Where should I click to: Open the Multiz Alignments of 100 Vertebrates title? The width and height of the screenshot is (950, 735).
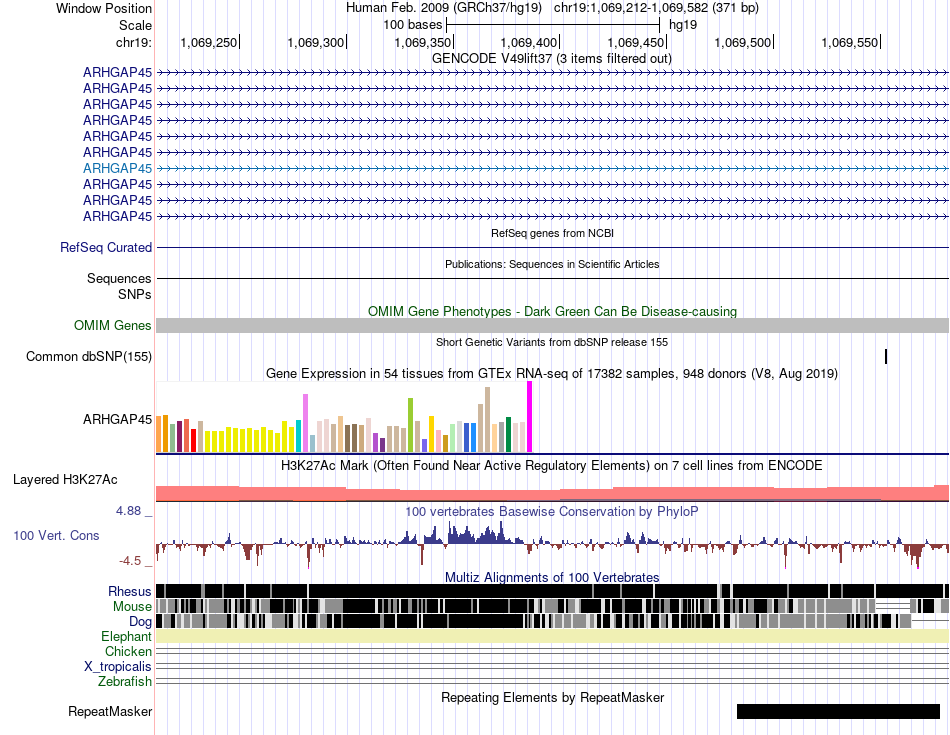[x=552, y=577]
